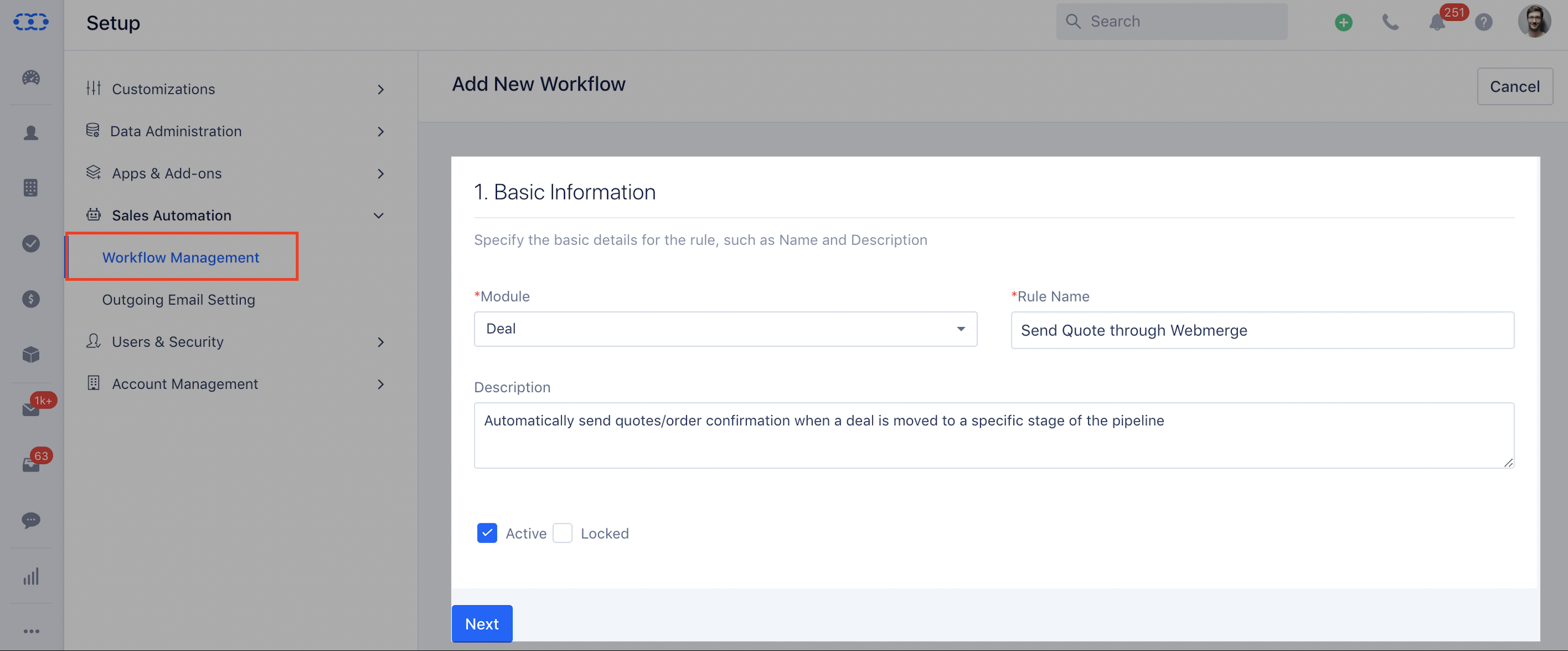Click the search magnifier icon
This screenshot has width=1568, height=651.
[x=1073, y=21]
